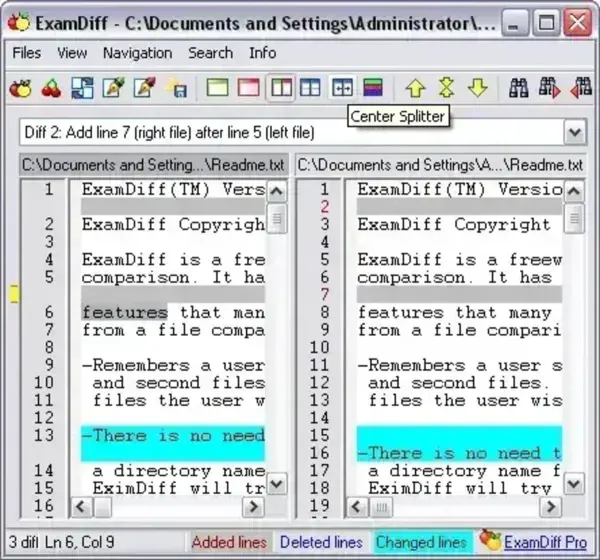This screenshot has height=560, width=600.
Task: Click the Save diff floppy disk icon
Action: tap(176, 88)
